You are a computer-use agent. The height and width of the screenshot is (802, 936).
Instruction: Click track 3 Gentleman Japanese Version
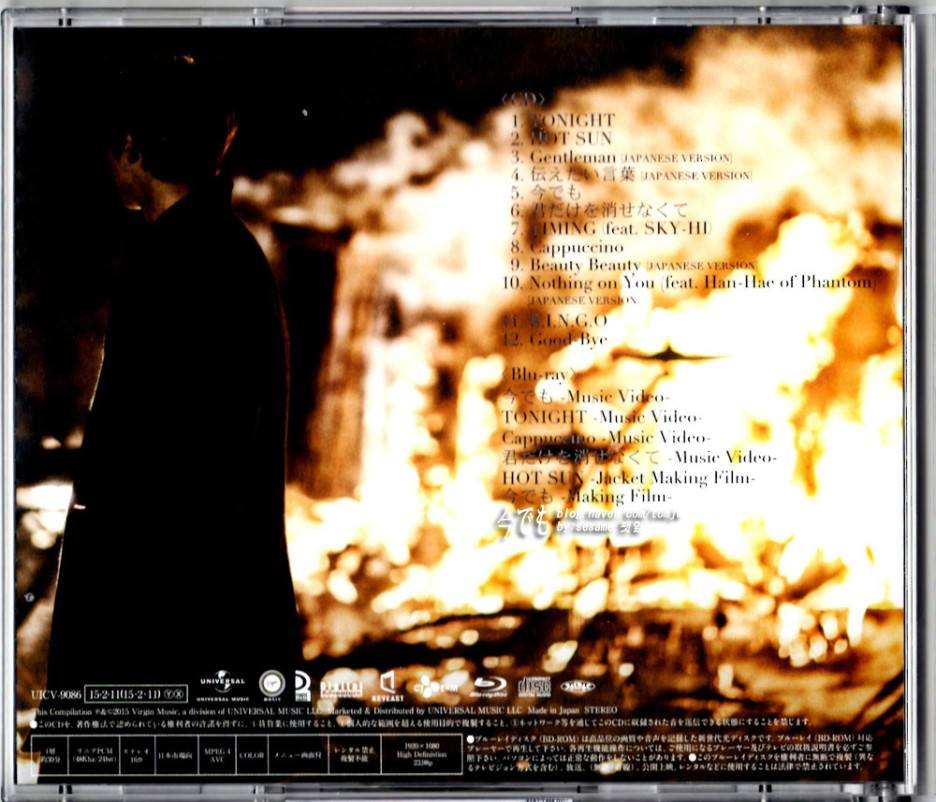pos(621,157)
